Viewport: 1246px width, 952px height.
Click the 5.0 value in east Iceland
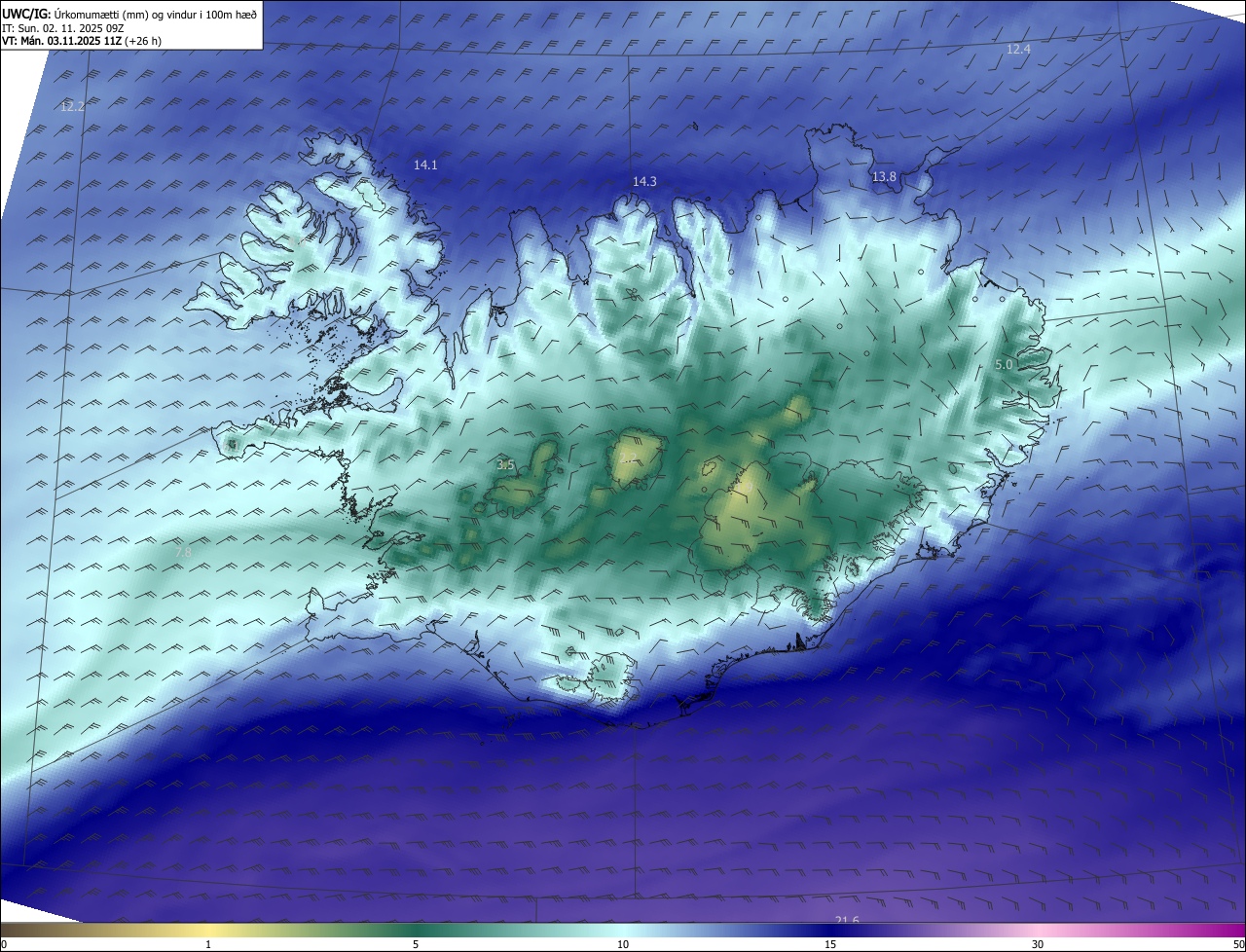(1004, 364)
